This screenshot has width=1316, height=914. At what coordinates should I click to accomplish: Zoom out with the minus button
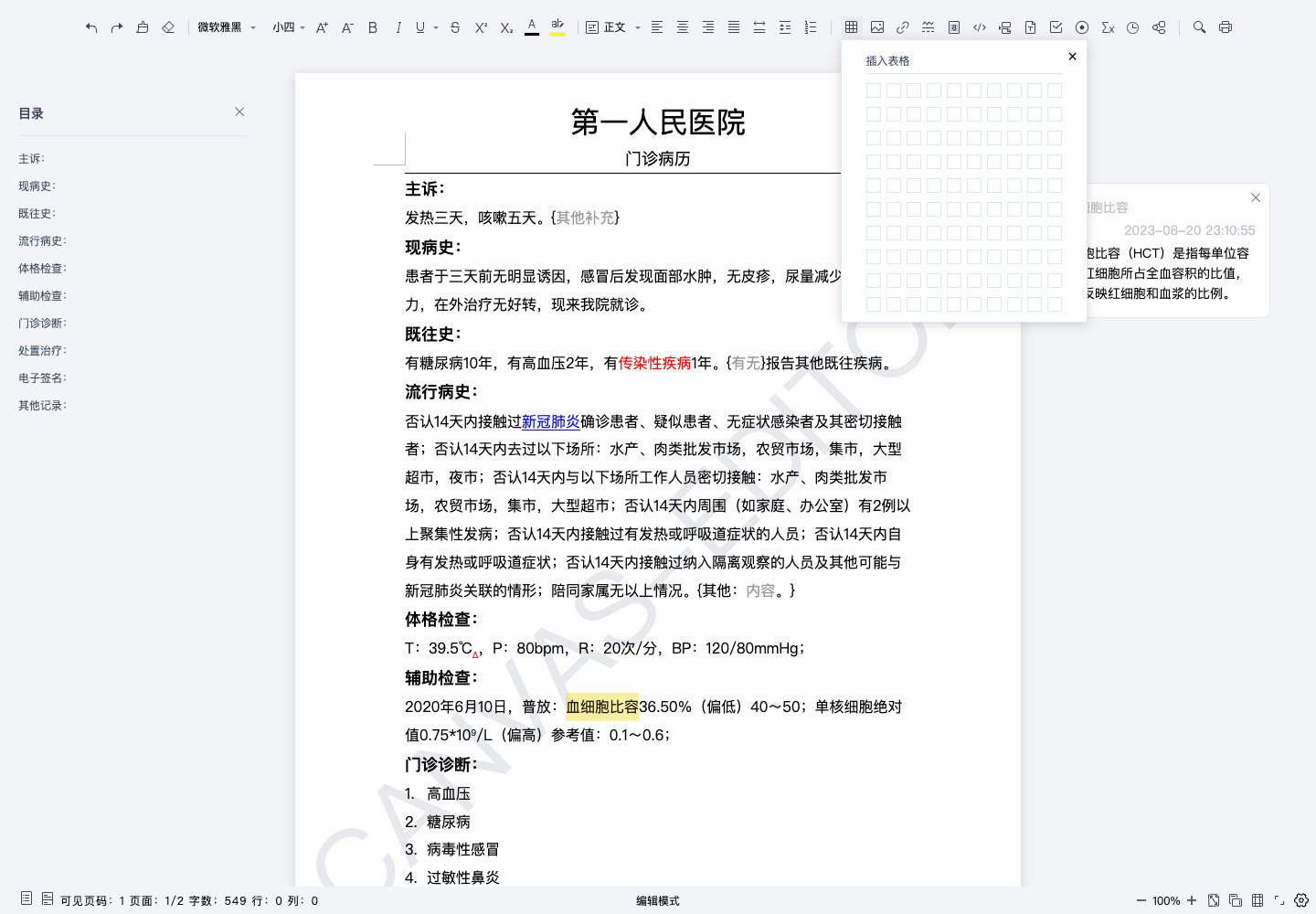click(x=1141, y=900)
